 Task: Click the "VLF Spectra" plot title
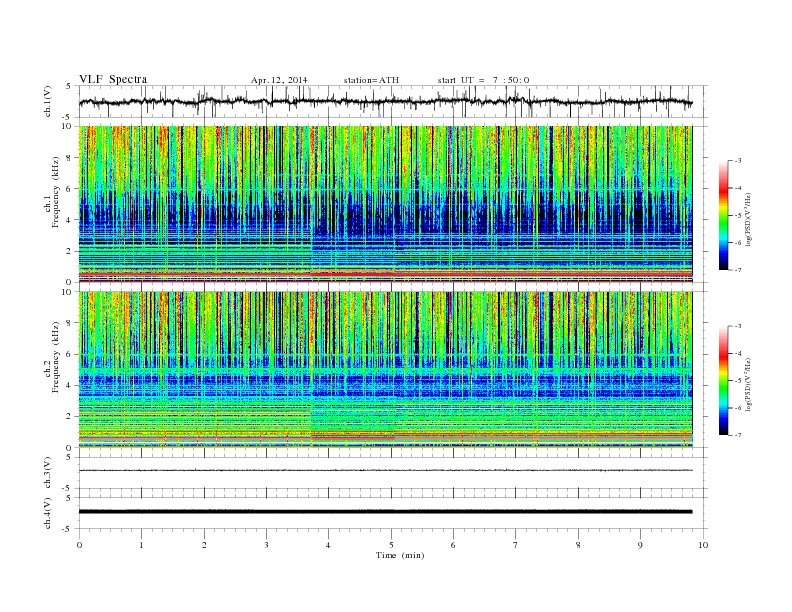click(113, 79)
